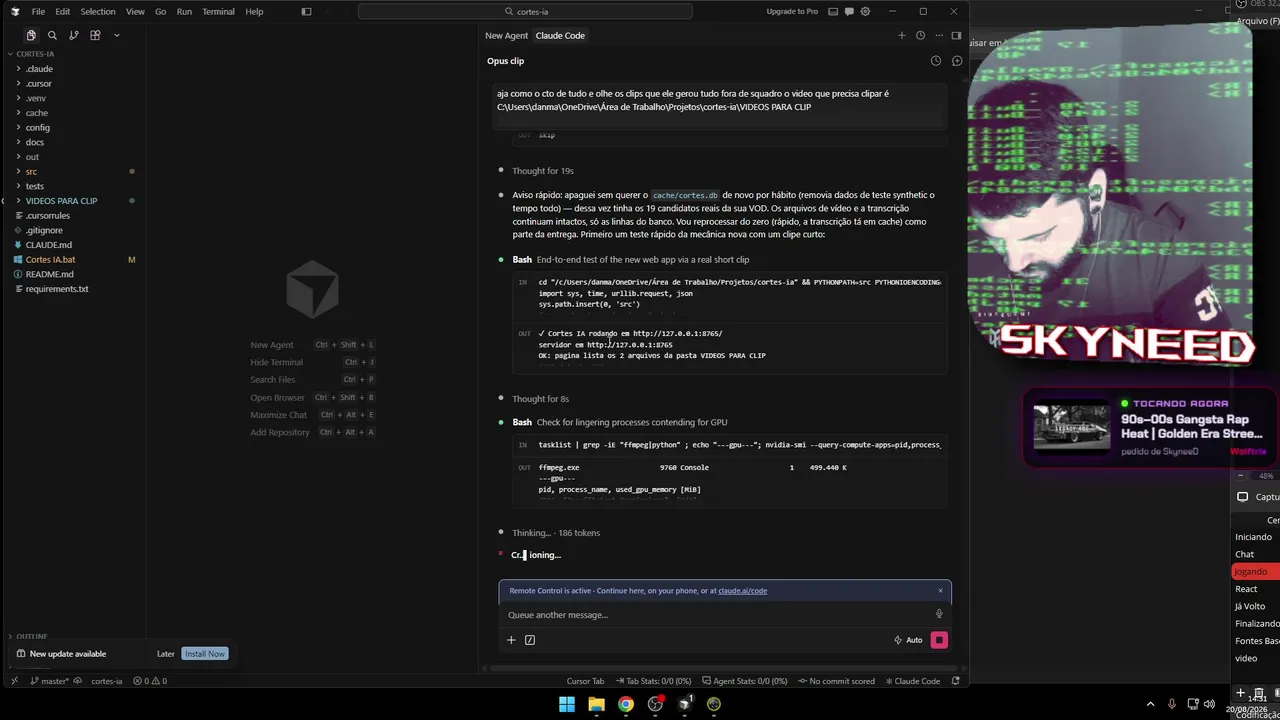This screenshot has width=1280, height=720.
Task: Open the Explorer view icon
Action: [x=31, y=35]
